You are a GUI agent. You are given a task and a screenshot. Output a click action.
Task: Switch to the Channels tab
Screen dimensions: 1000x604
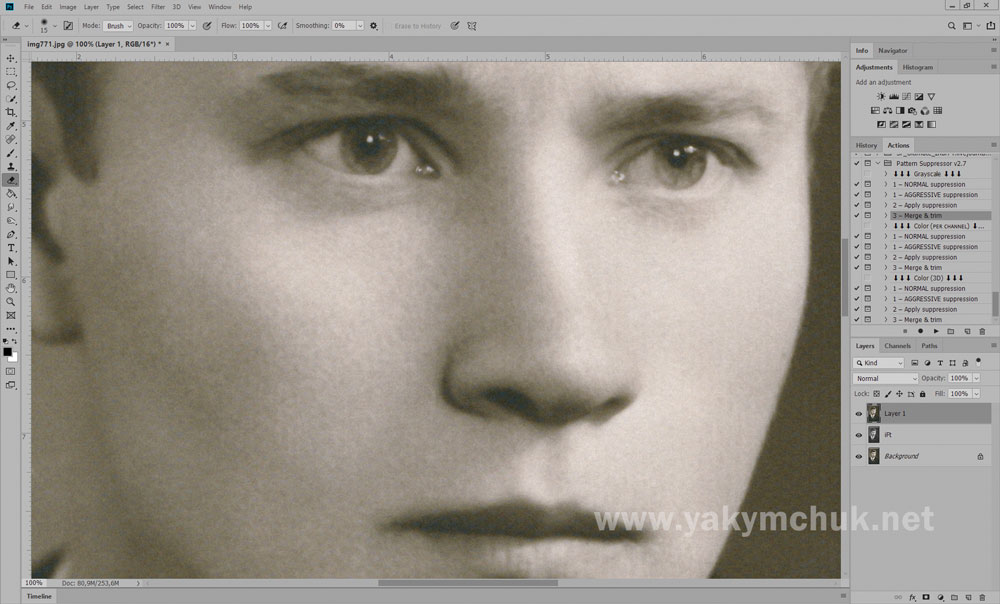[x=897, y=346]
